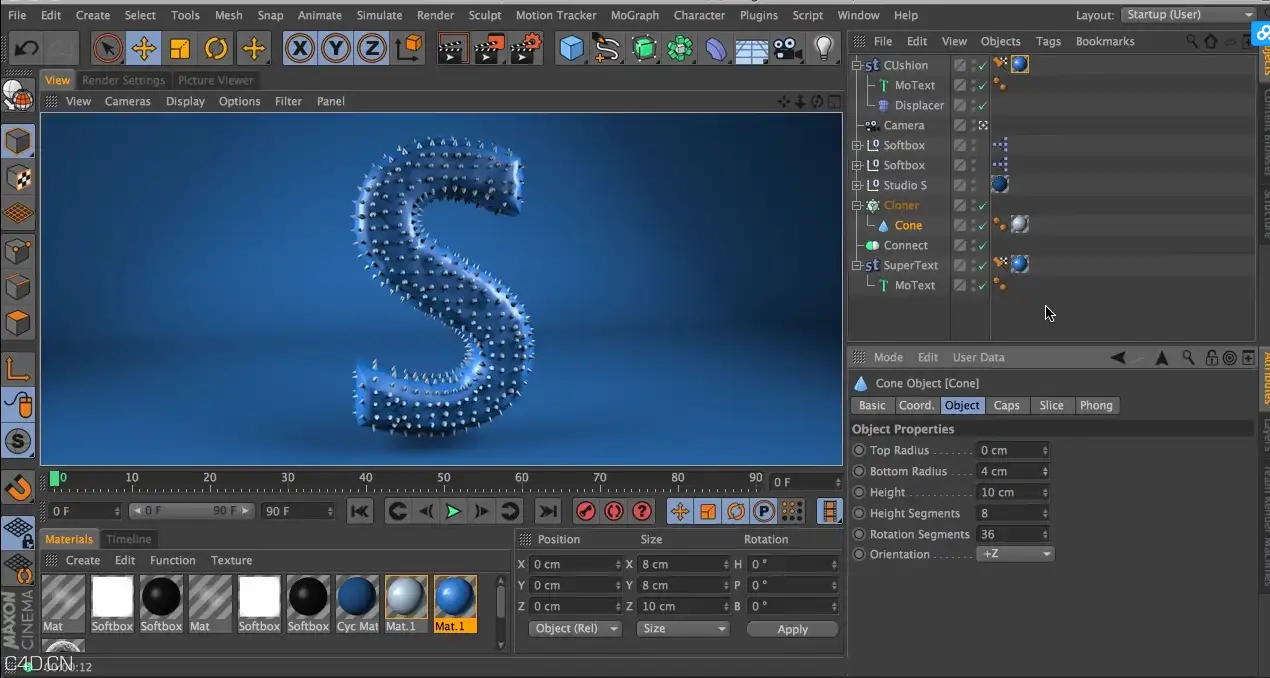Toggle the X-axis lock icon
Screen dimensions: 1270x678
coord(299,48)
